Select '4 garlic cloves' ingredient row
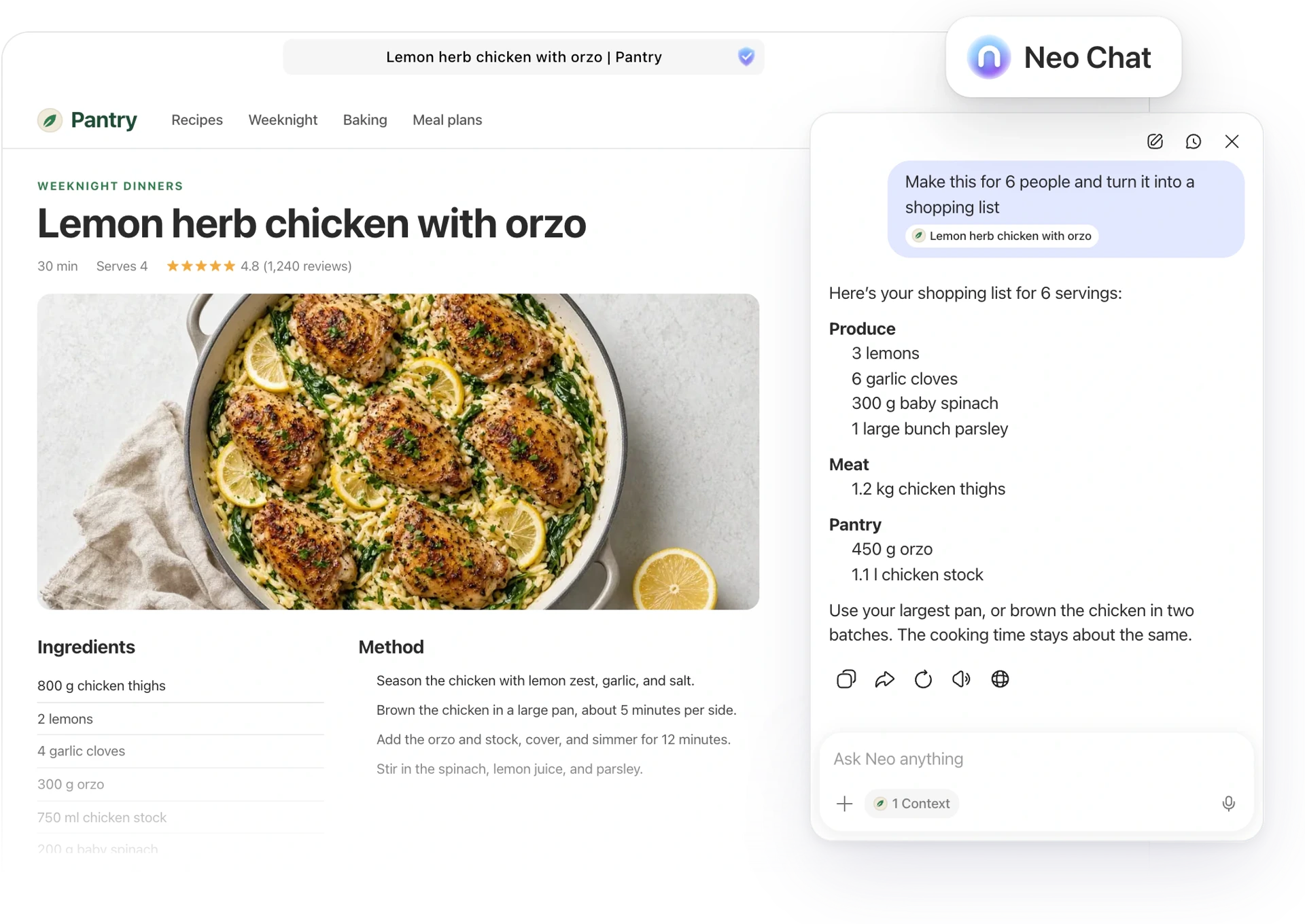Screen dimensions: 1305x924 [x=180, y=751]
